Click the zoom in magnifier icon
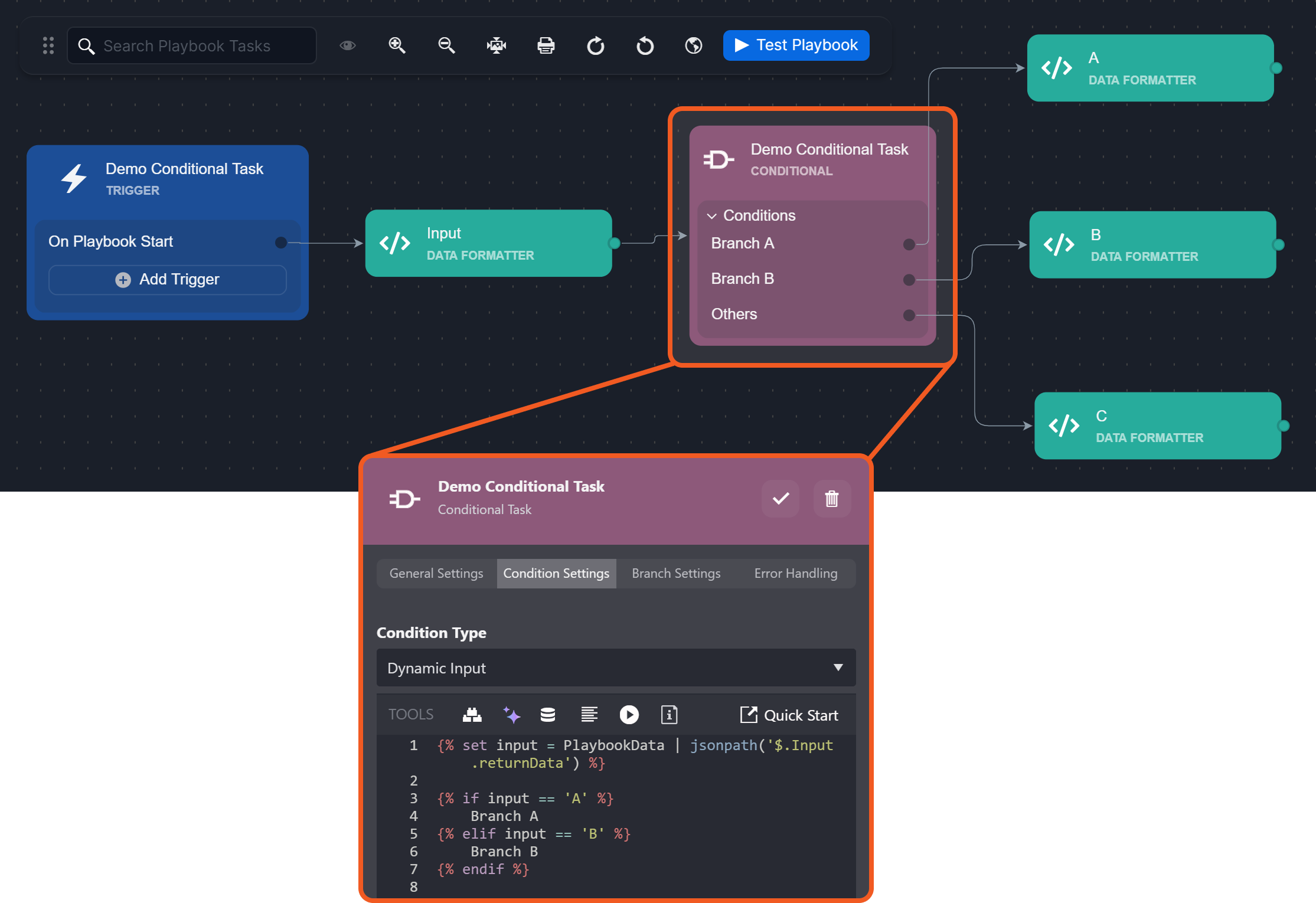The image size is (1316, 903). tap(397, 45)
